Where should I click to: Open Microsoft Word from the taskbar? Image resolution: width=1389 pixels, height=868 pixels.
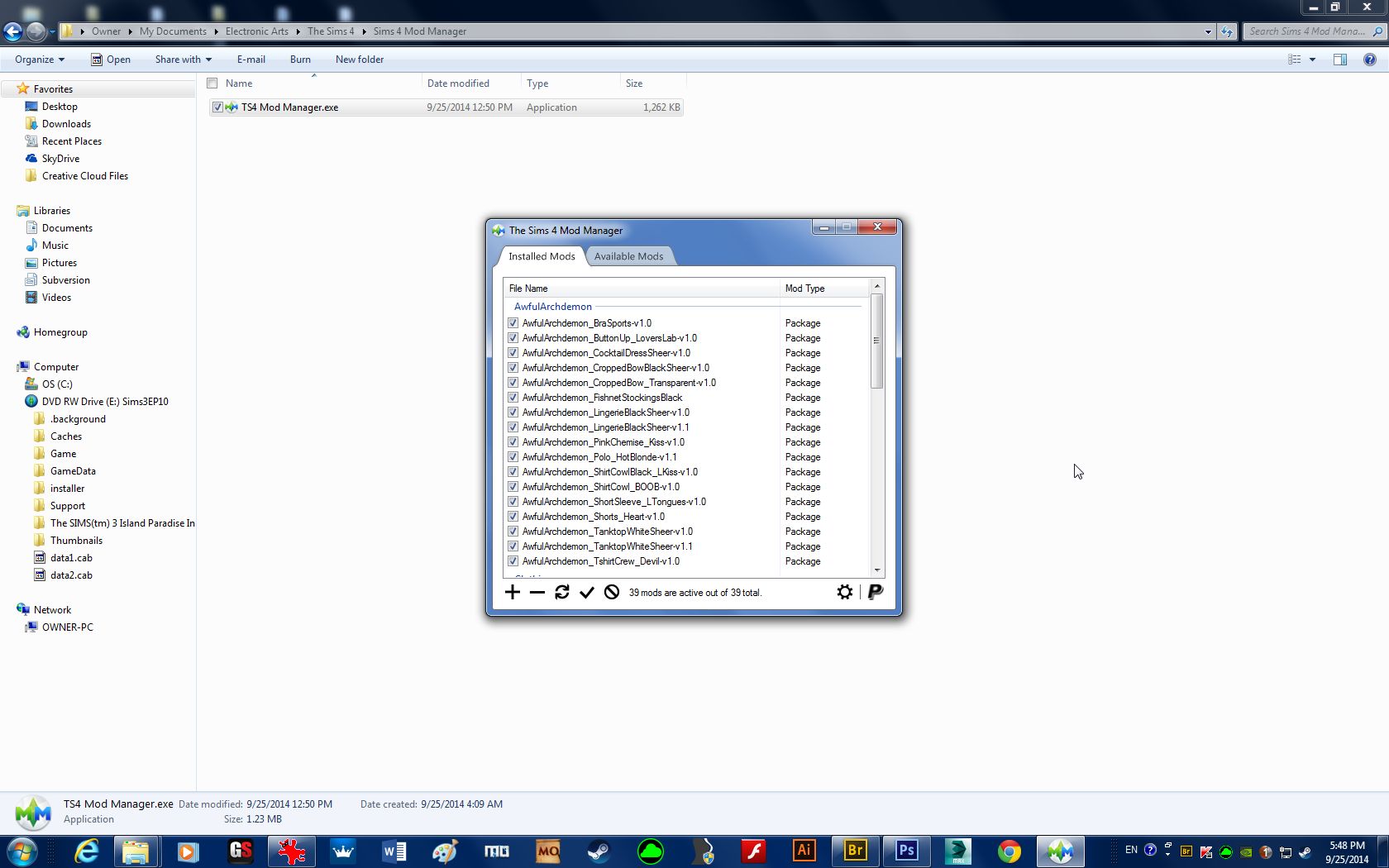tap(394, 851)
